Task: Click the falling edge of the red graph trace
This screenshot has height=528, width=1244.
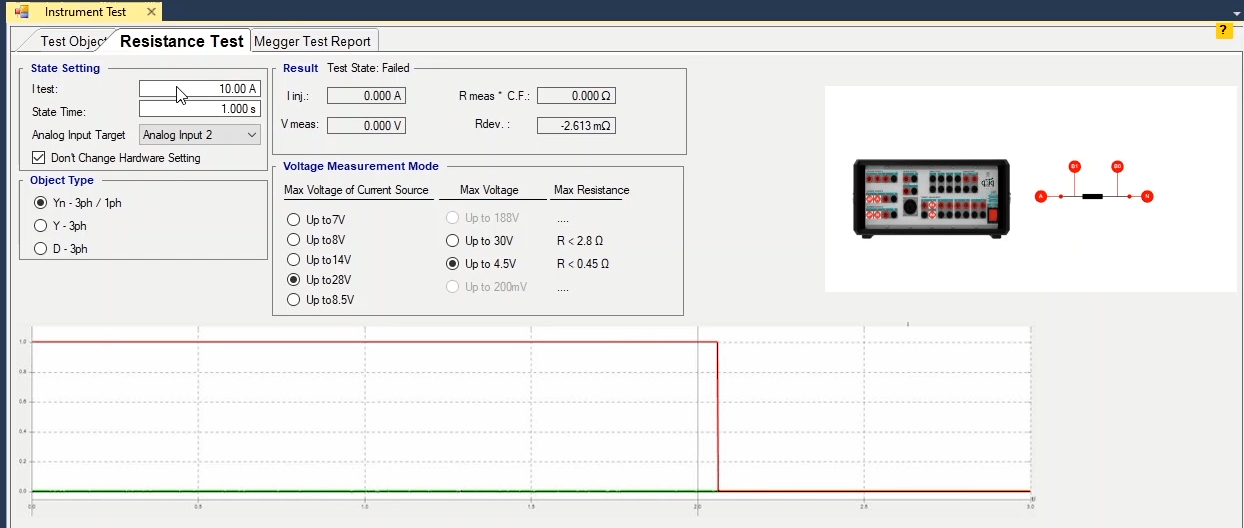Action: click(x=718, y=415)
